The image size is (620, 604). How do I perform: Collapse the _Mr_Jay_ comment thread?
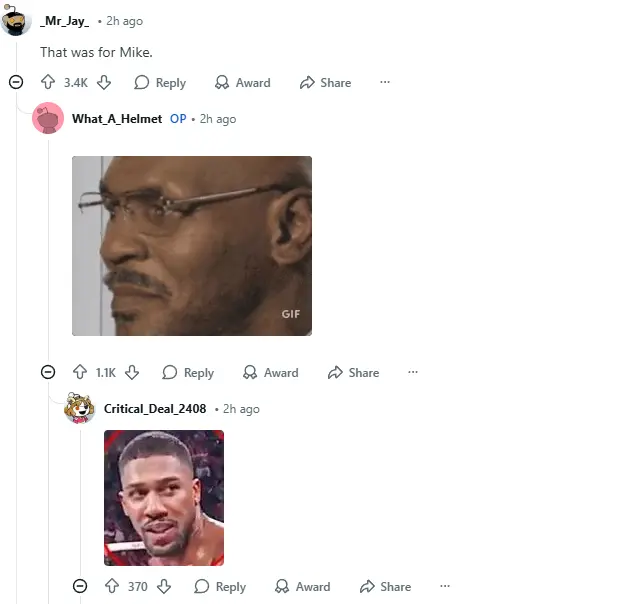point(16,82)
